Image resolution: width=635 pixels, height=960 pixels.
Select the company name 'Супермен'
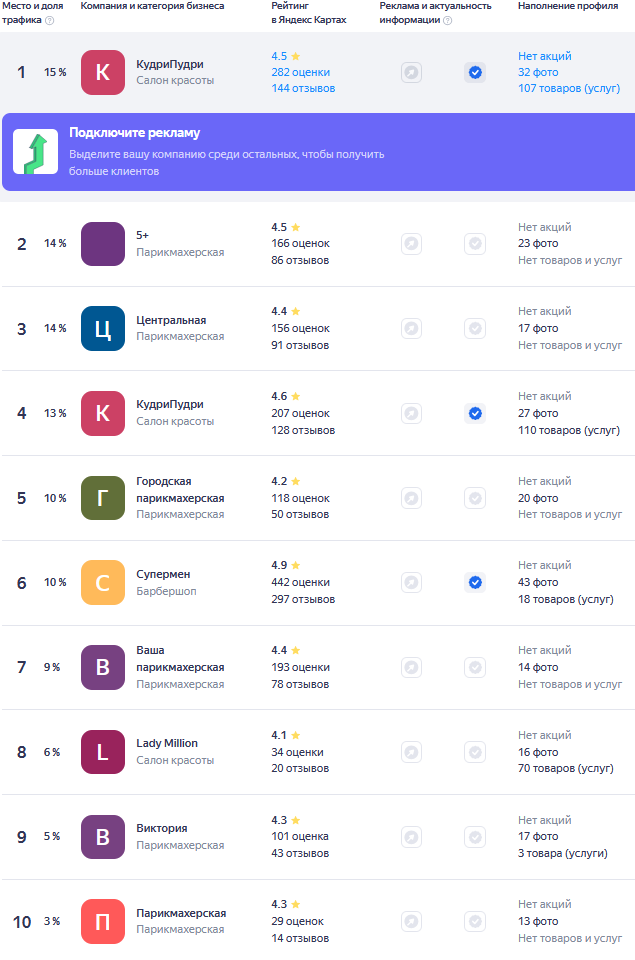[x=163, y=574]
